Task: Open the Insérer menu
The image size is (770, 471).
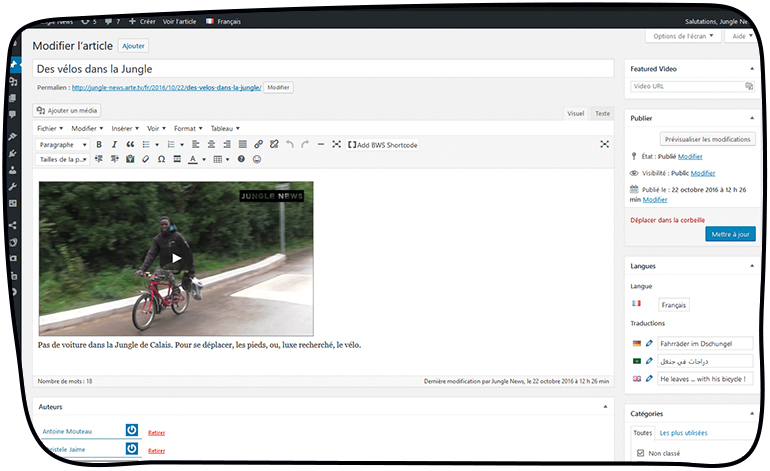Action: click(125, 129)
